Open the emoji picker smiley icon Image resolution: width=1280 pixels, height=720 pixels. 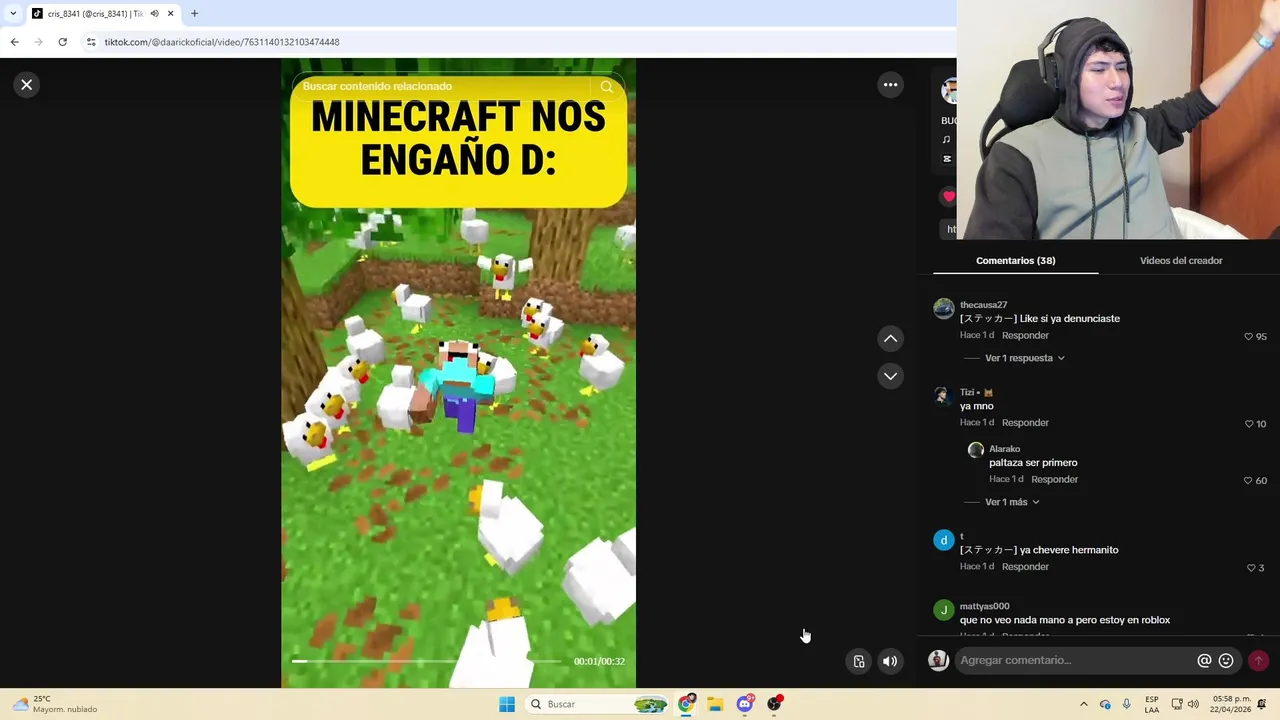point(1226,661)
